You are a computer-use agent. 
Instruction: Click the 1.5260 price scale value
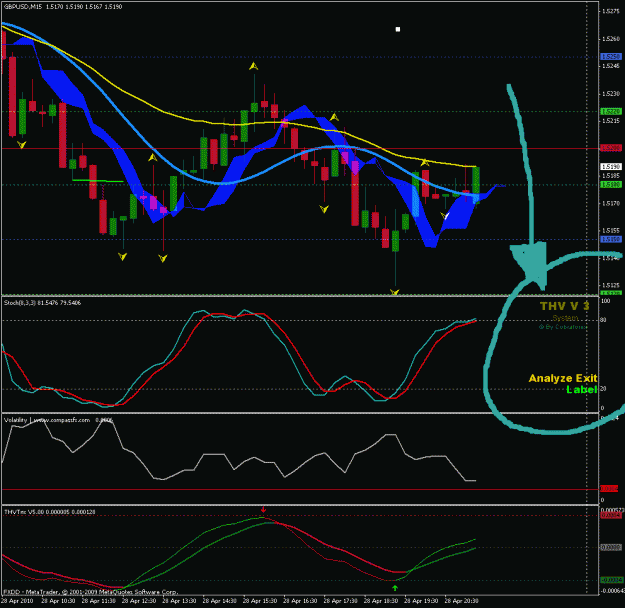(x=611, y=39)
